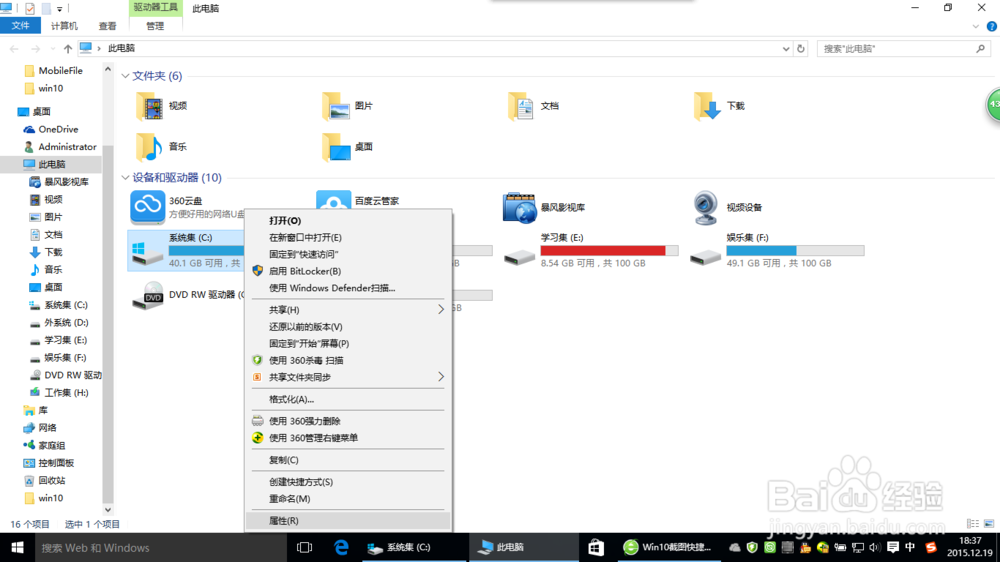Select the 系统集 (C:) Windows drive icon

147,253
